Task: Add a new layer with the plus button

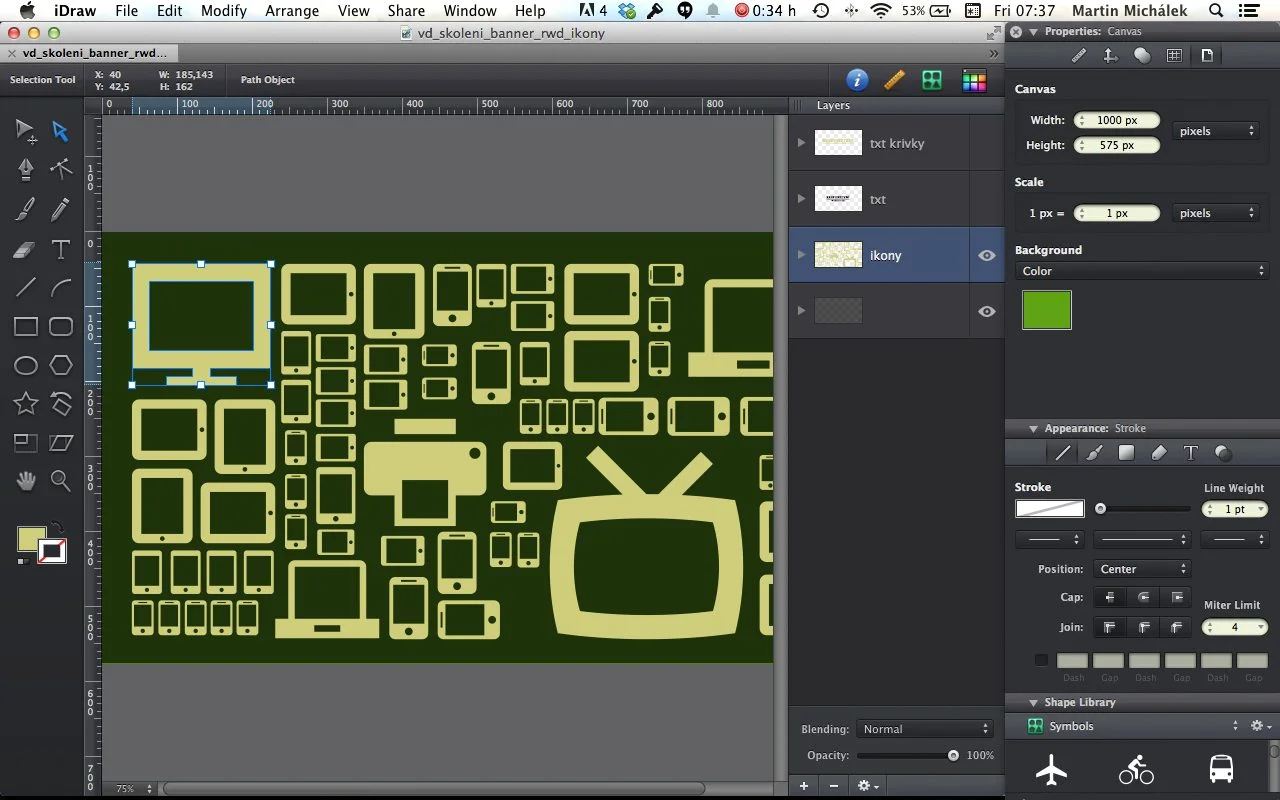Action: pyautogui.click(x=804, y=787)
